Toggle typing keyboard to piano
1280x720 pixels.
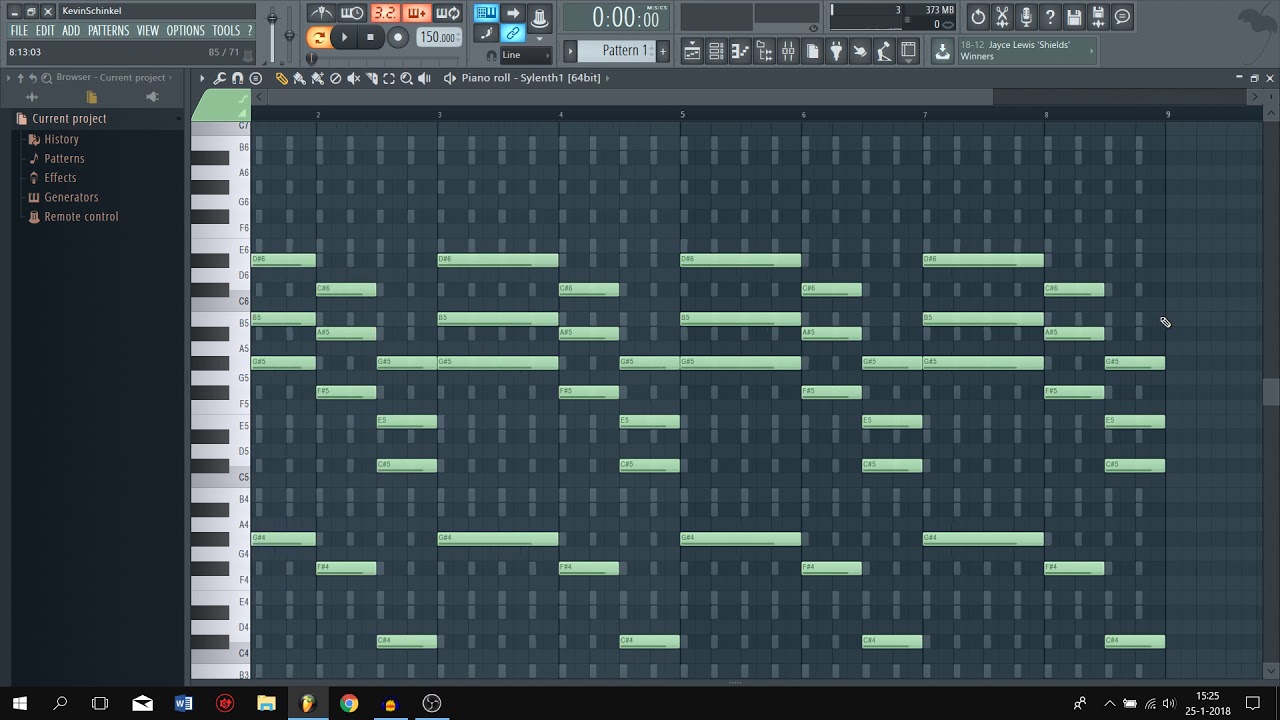pos(486,13)
